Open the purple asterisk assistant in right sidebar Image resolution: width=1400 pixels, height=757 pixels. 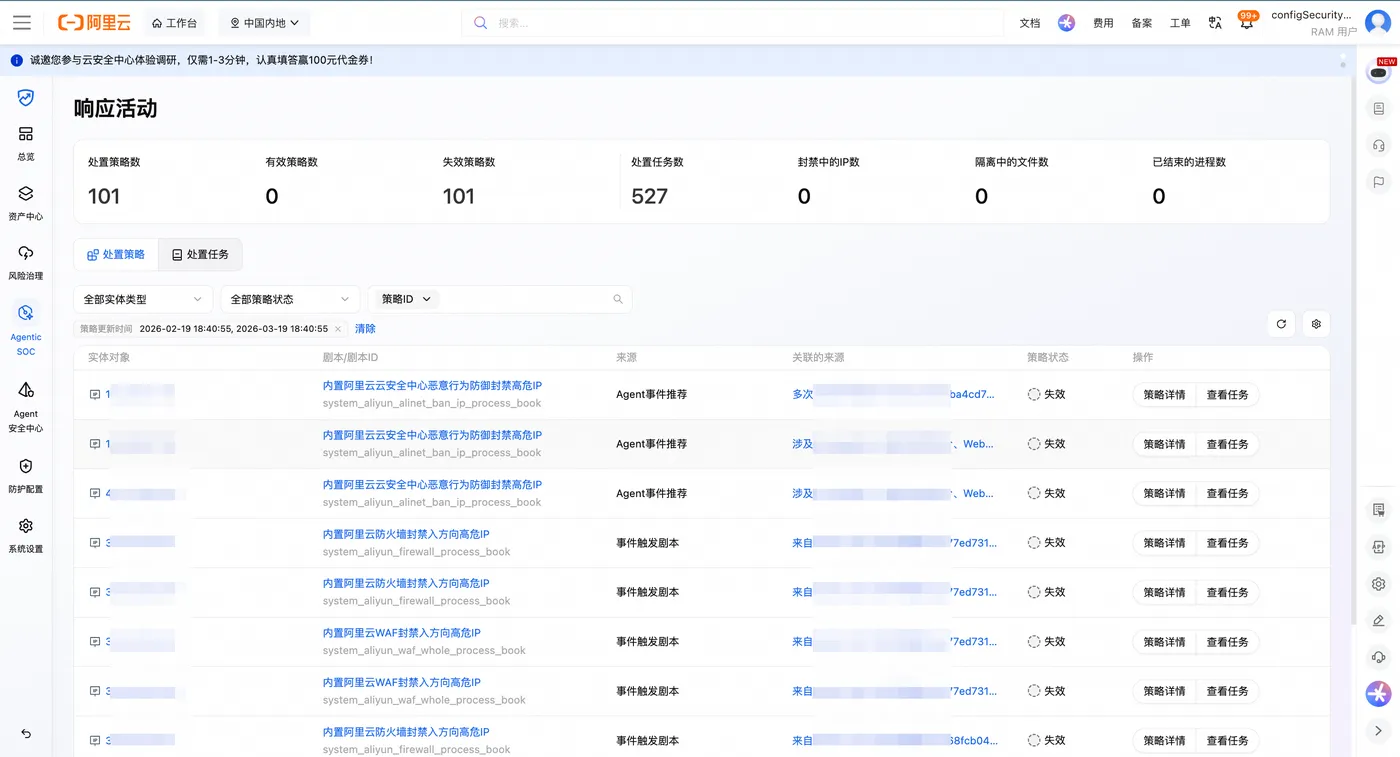click(1379, 693)
